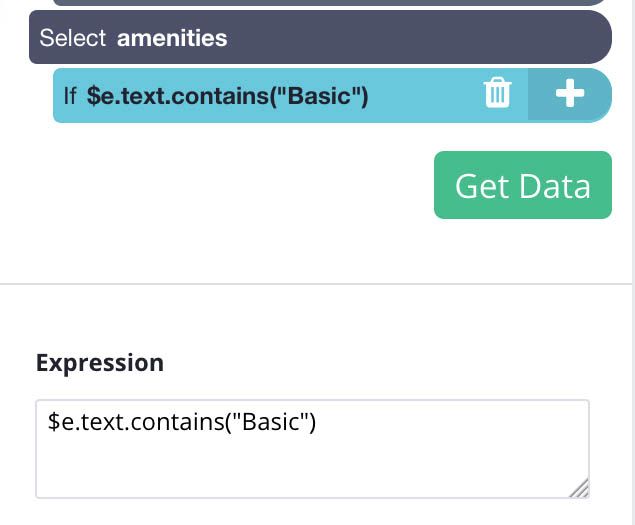Click the Expression label
Image resolution: width=635 pixels, height=525 pixels.
[100, 363]
